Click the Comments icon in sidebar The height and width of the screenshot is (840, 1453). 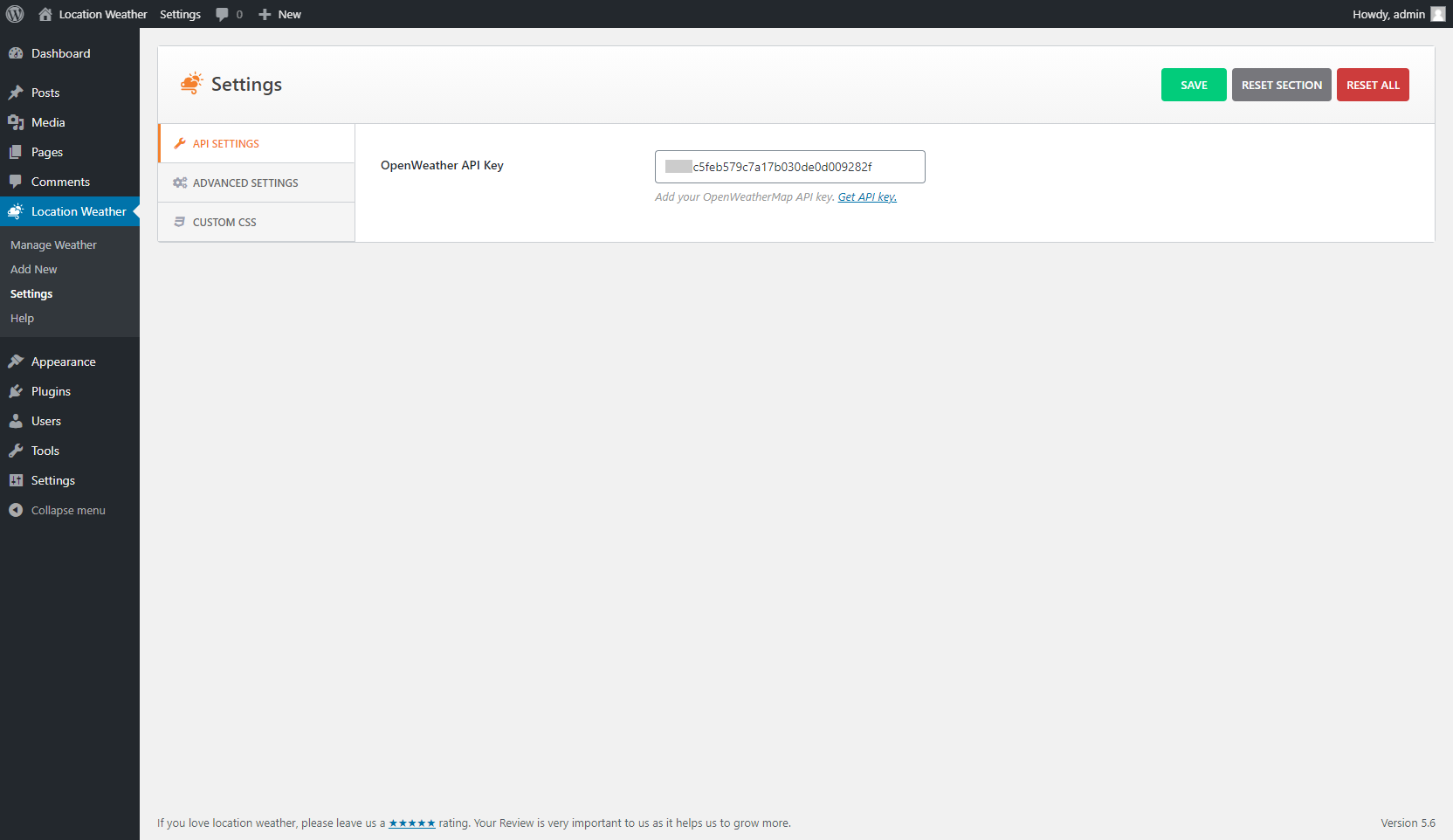[x=16, y=182]
